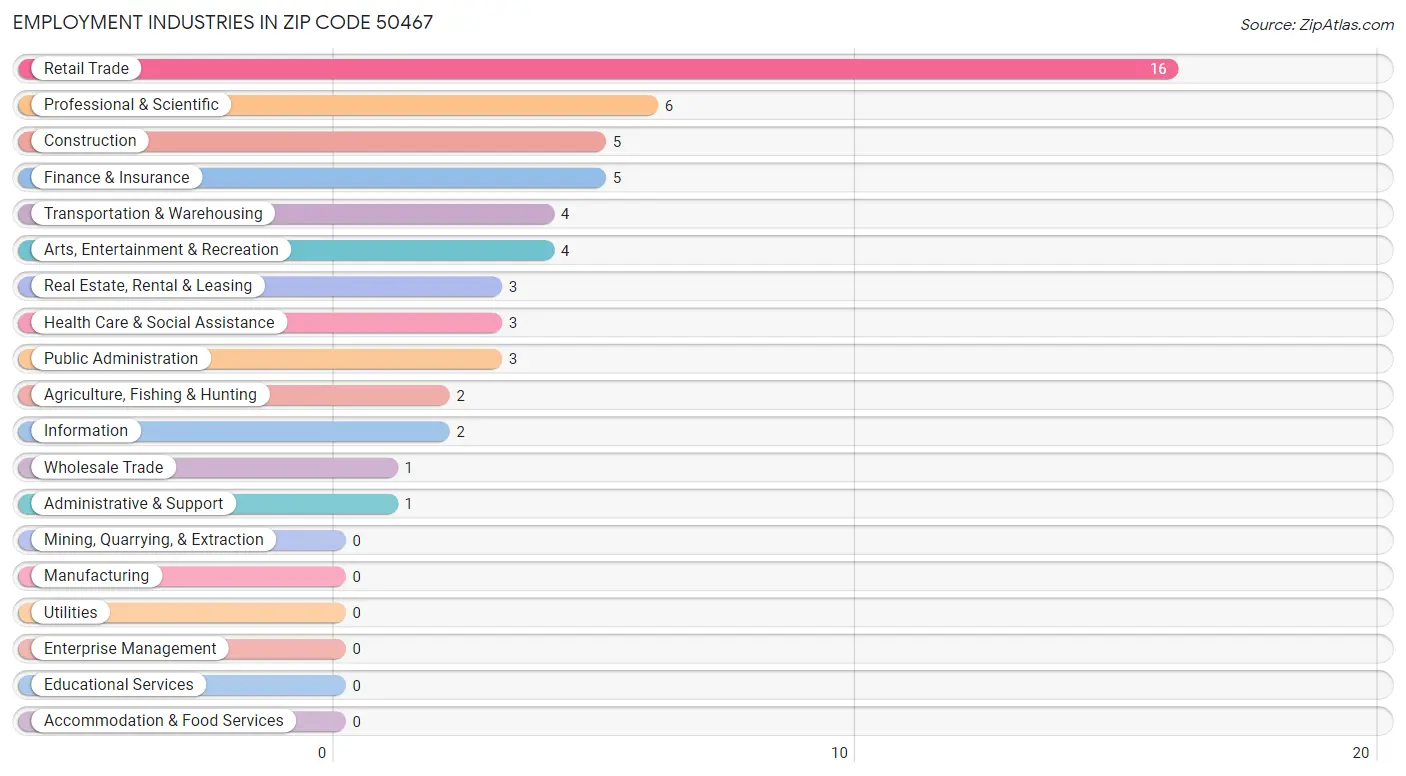The width and height of the screenshot is (1406, 776).
Task: Click the Retail Trade label
Action: point(86,69)
